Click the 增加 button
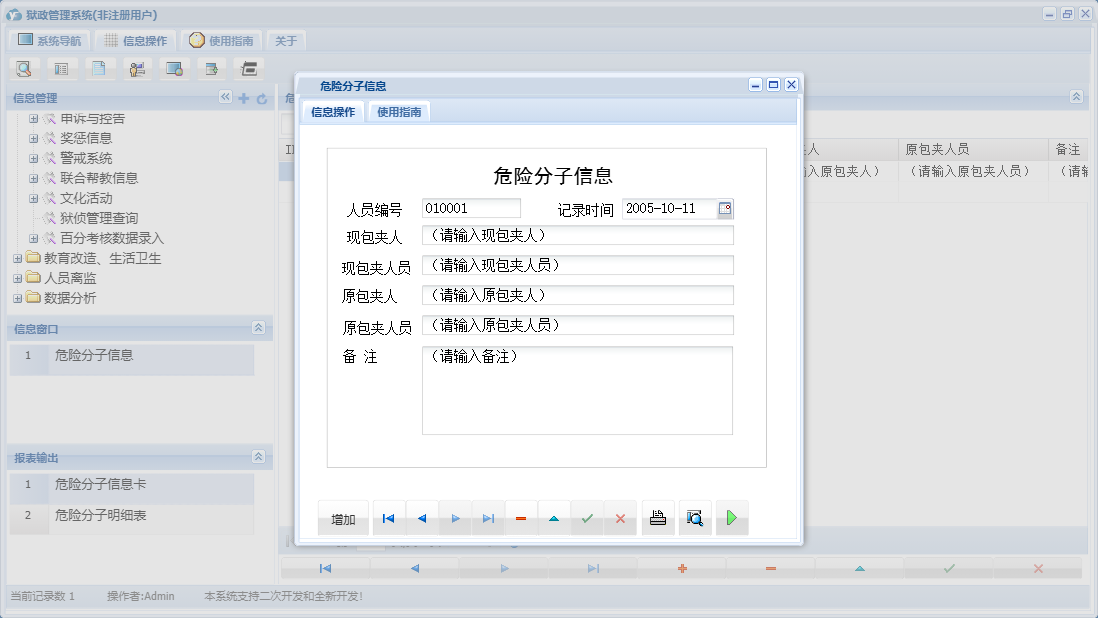This screenshot has height=618, width=1098. point(343,518)
